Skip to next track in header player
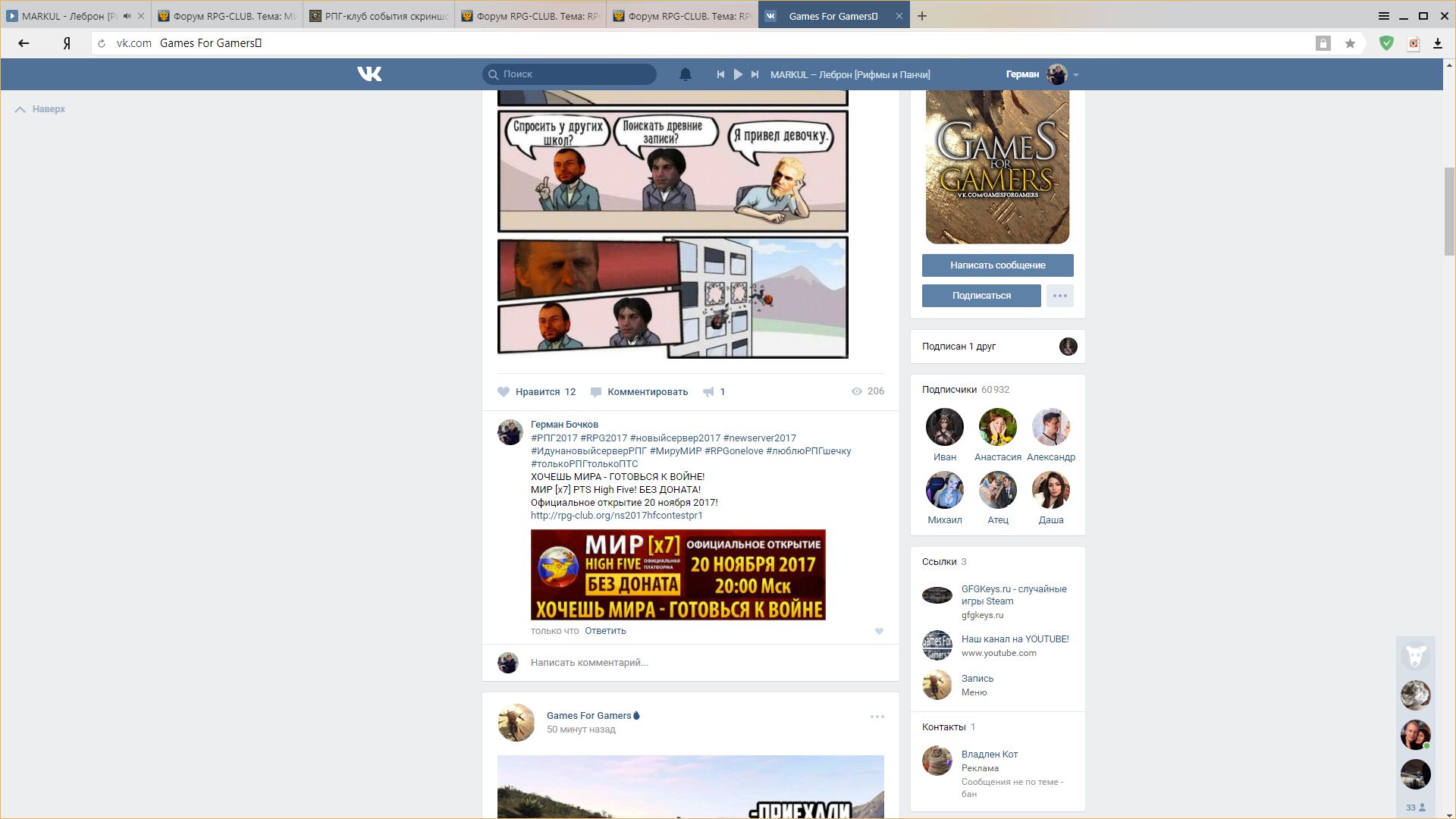Image resolution: width=1456 pixels, height=819 pixels. (x=755, y=74)
